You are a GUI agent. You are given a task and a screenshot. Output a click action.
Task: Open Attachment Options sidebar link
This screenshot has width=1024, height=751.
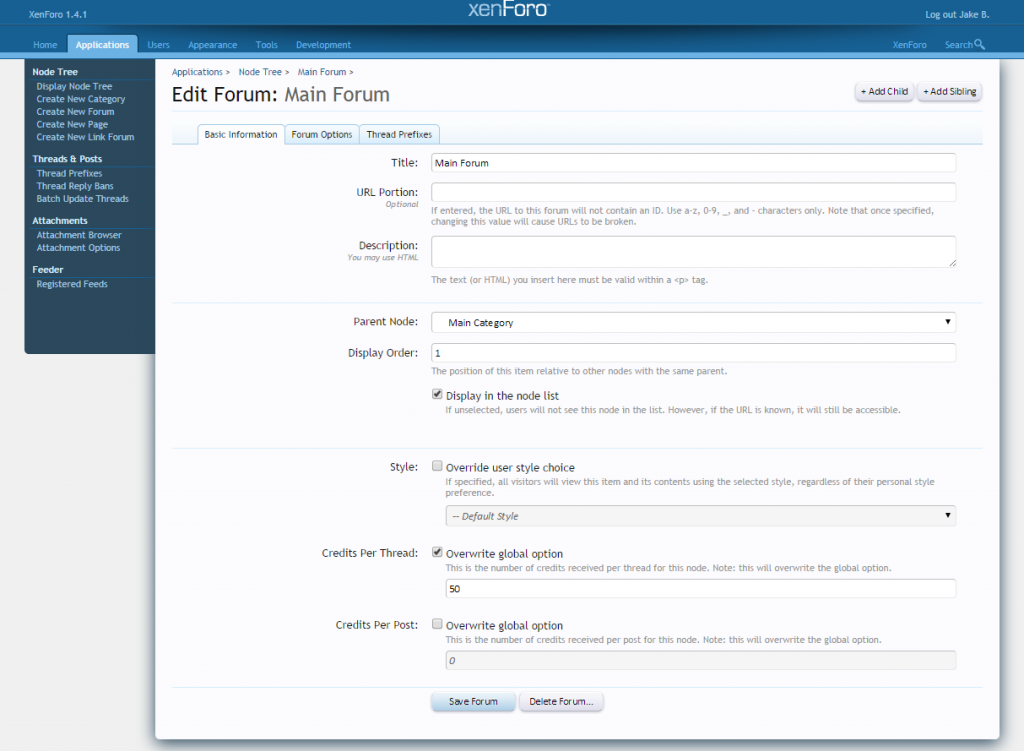point(78,248)
